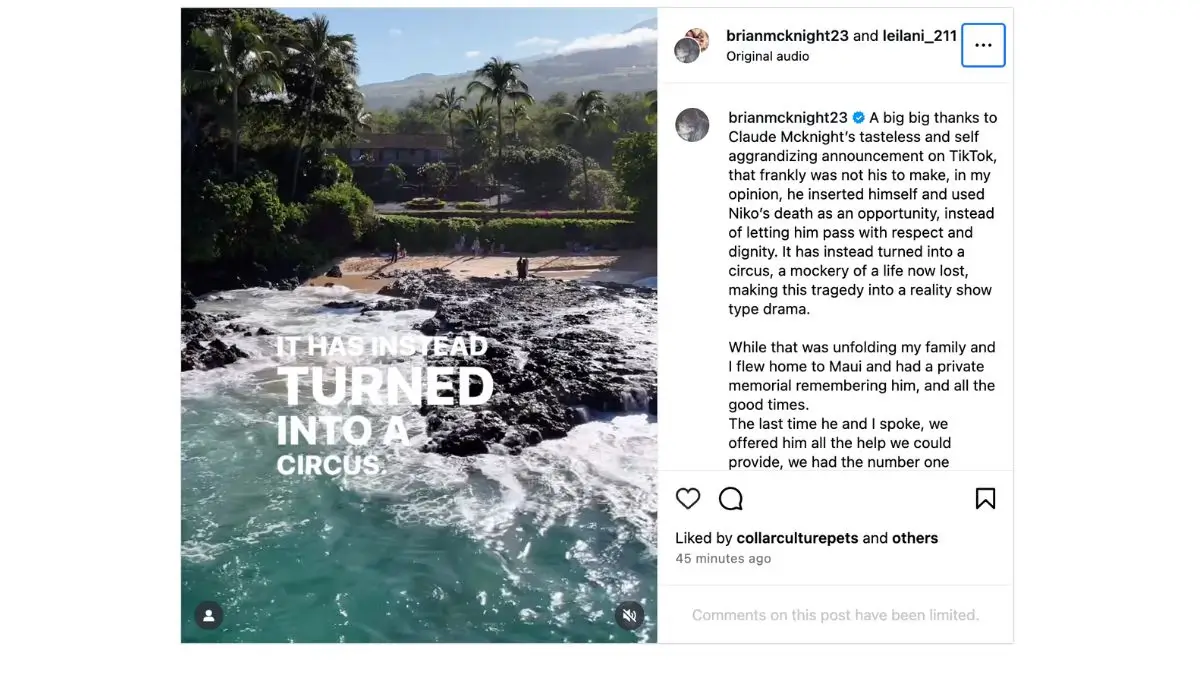Like the post with heart icon

[688, 498]
